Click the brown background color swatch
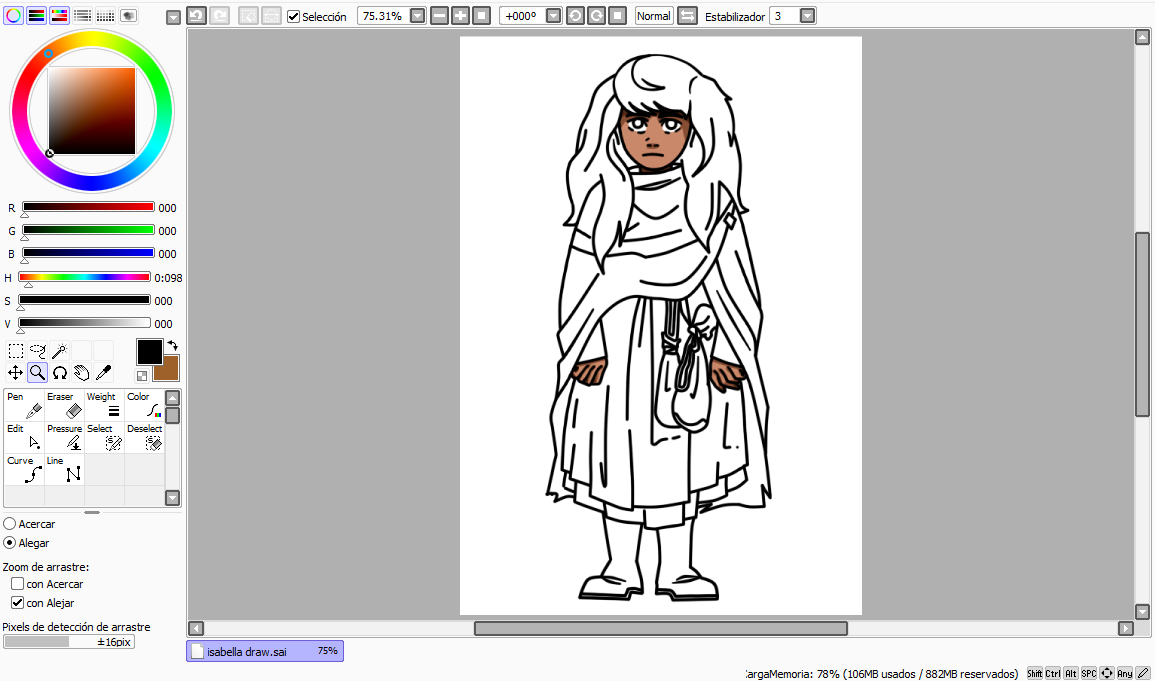The height and width of the screenshot is (681, 1155). [168, 371]
